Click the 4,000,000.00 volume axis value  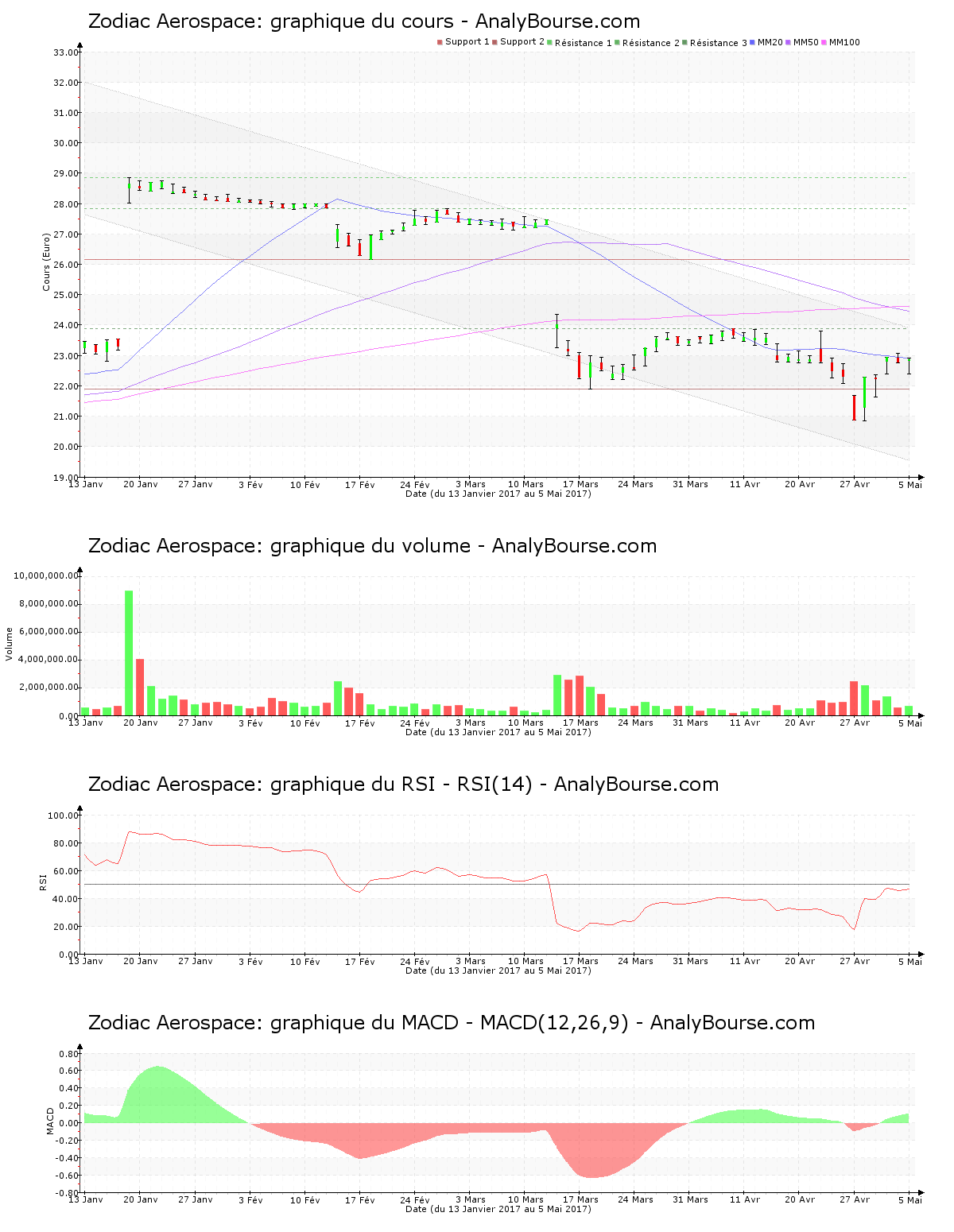[x=49, y=660]
